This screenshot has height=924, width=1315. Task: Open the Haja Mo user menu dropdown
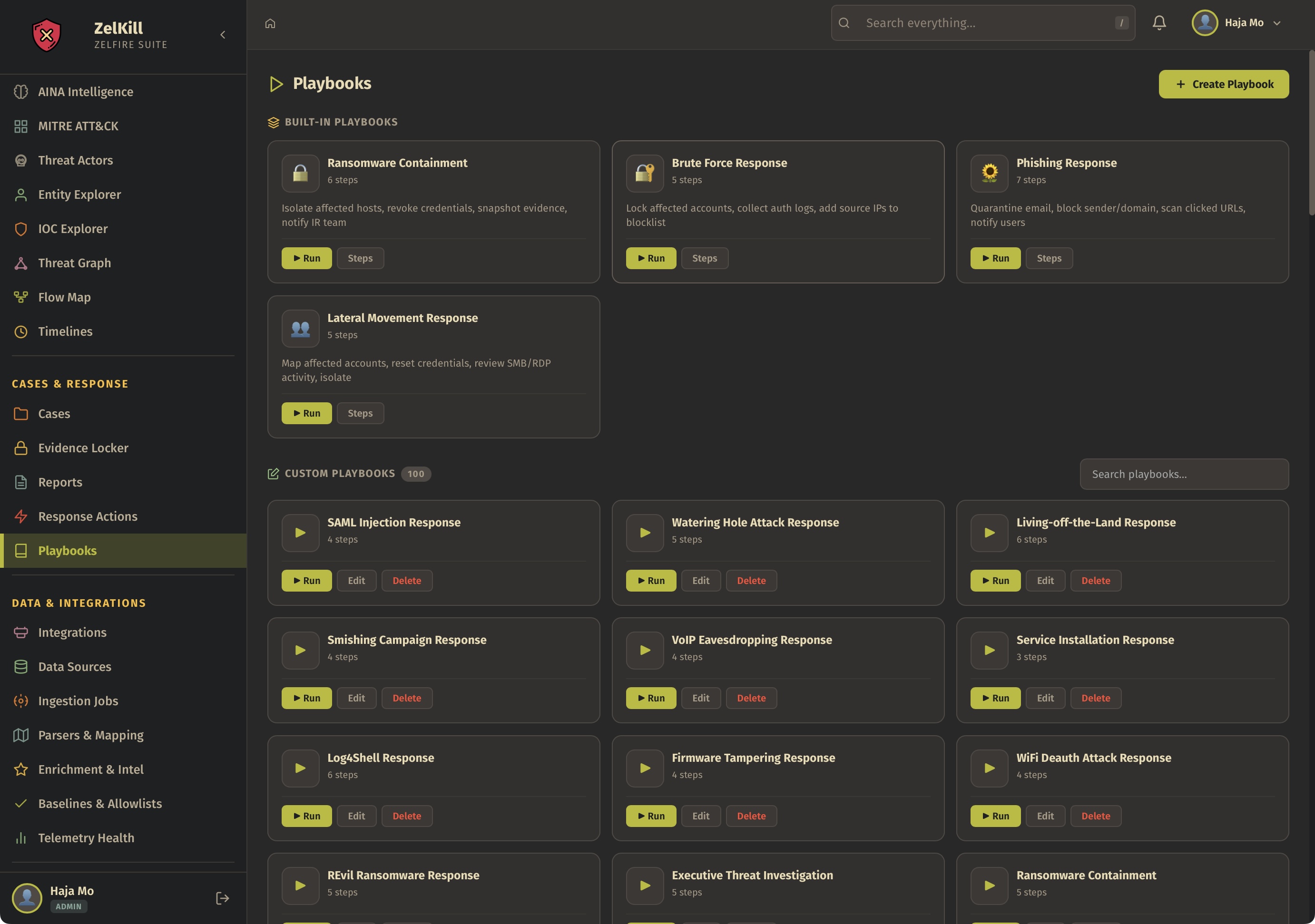pyautogui.click(x=1237, y=23)
